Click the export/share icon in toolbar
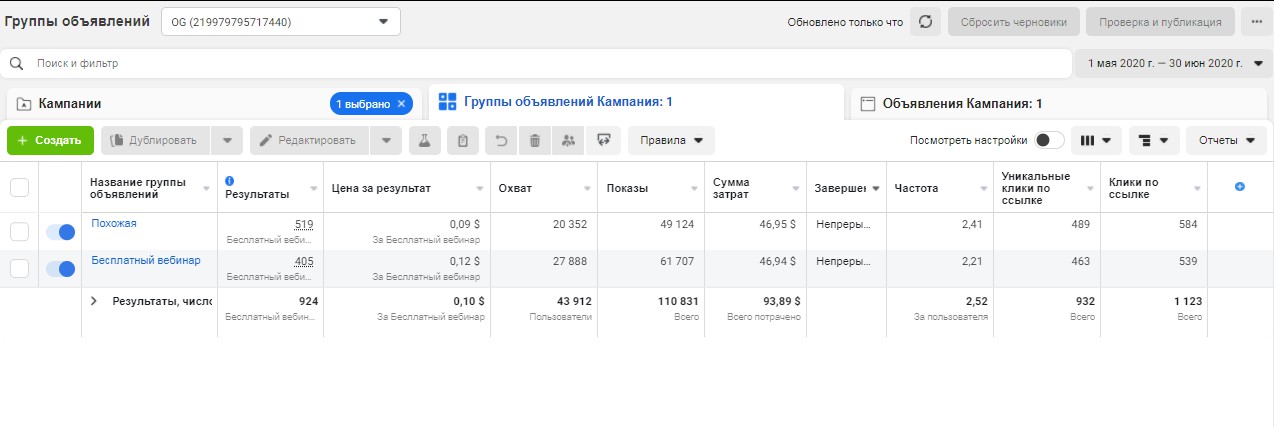 pos(604,140)
